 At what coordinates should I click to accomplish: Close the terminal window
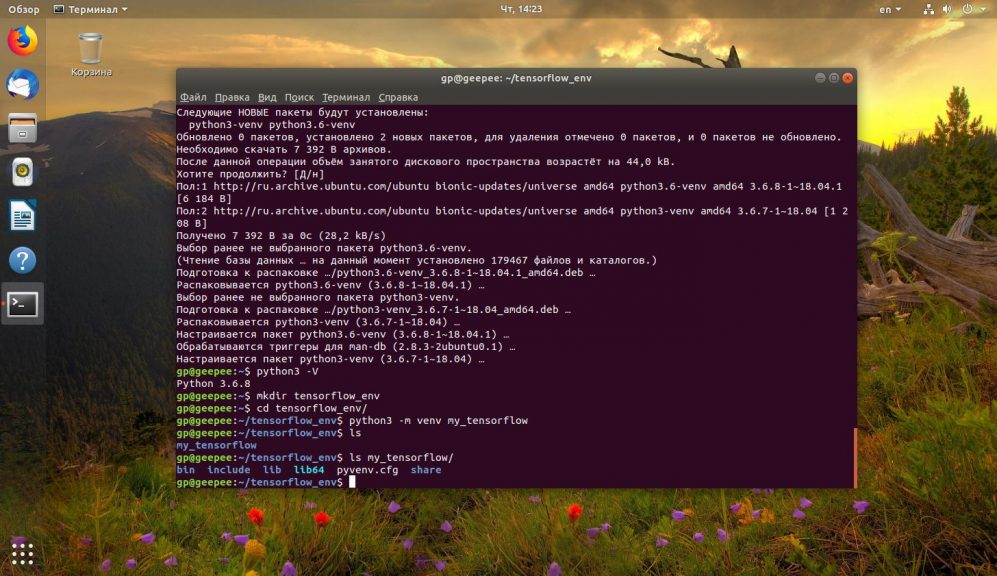[848, 78]
